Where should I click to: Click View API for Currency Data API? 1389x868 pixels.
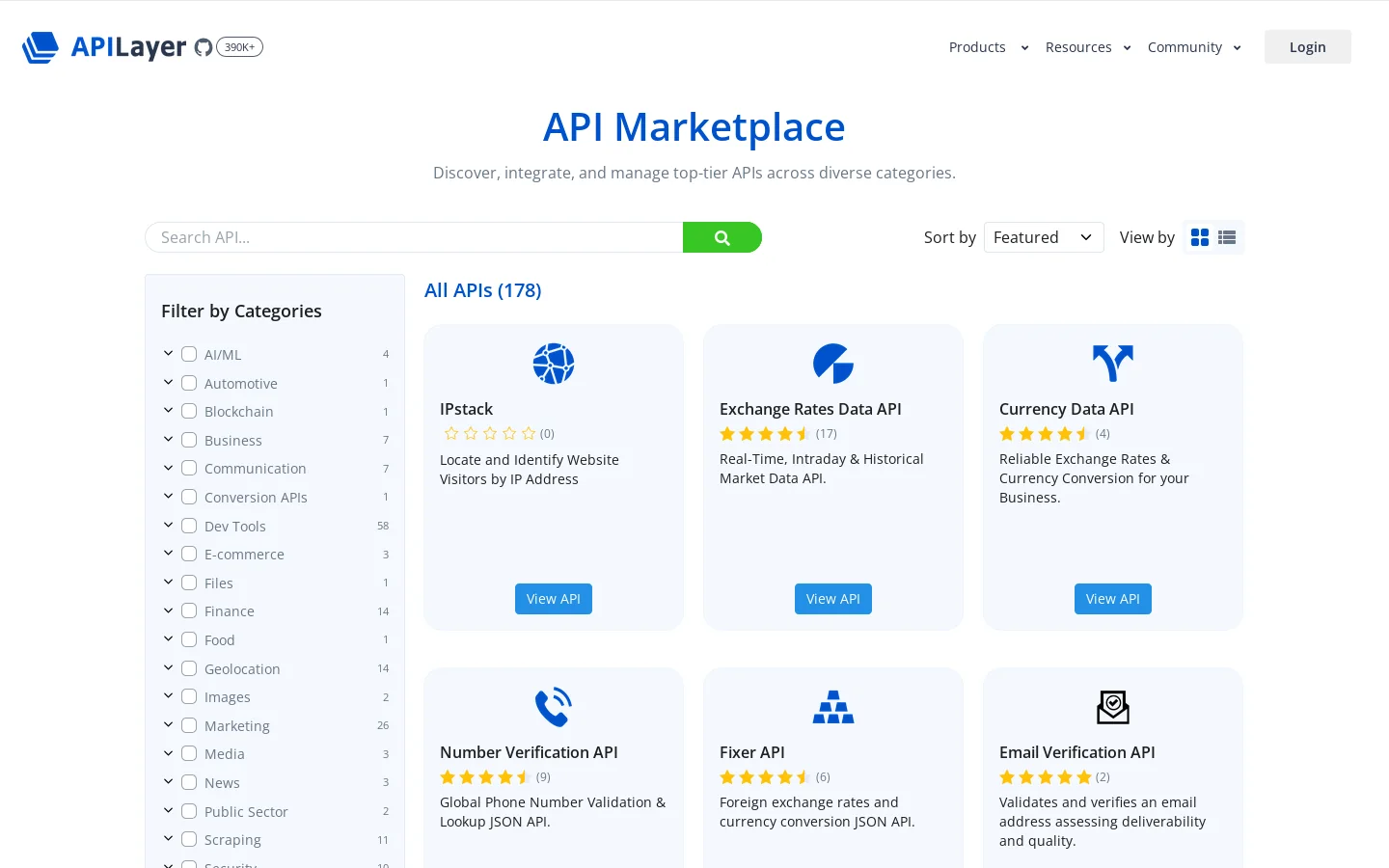pyautogui.click(x=1113, y=599)
